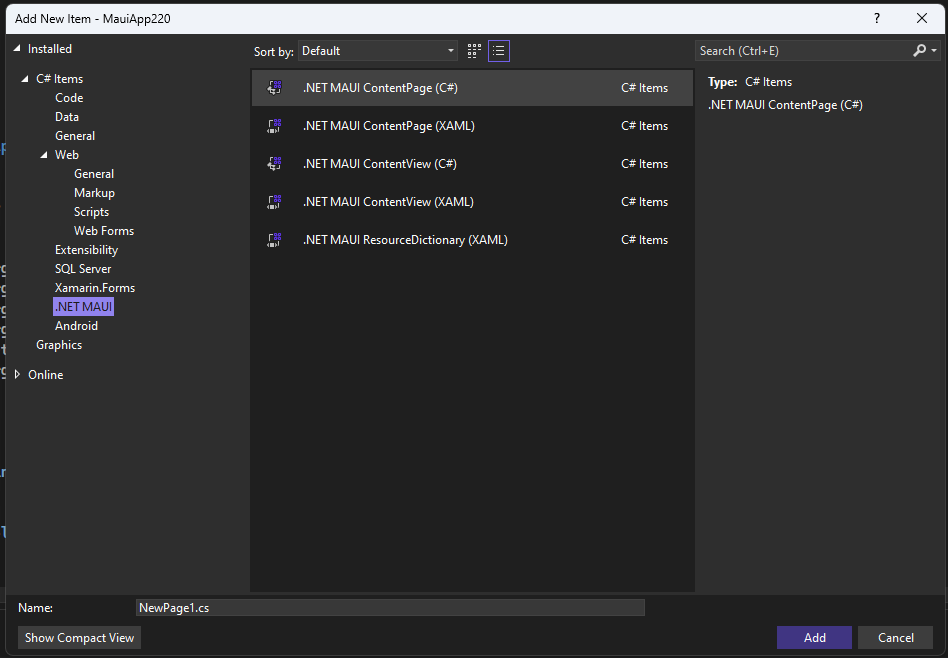Click the .NET MAUI ContentPage (C#) template icon
Viewport: 948px width, 658px height.
(x=274, y=88)
